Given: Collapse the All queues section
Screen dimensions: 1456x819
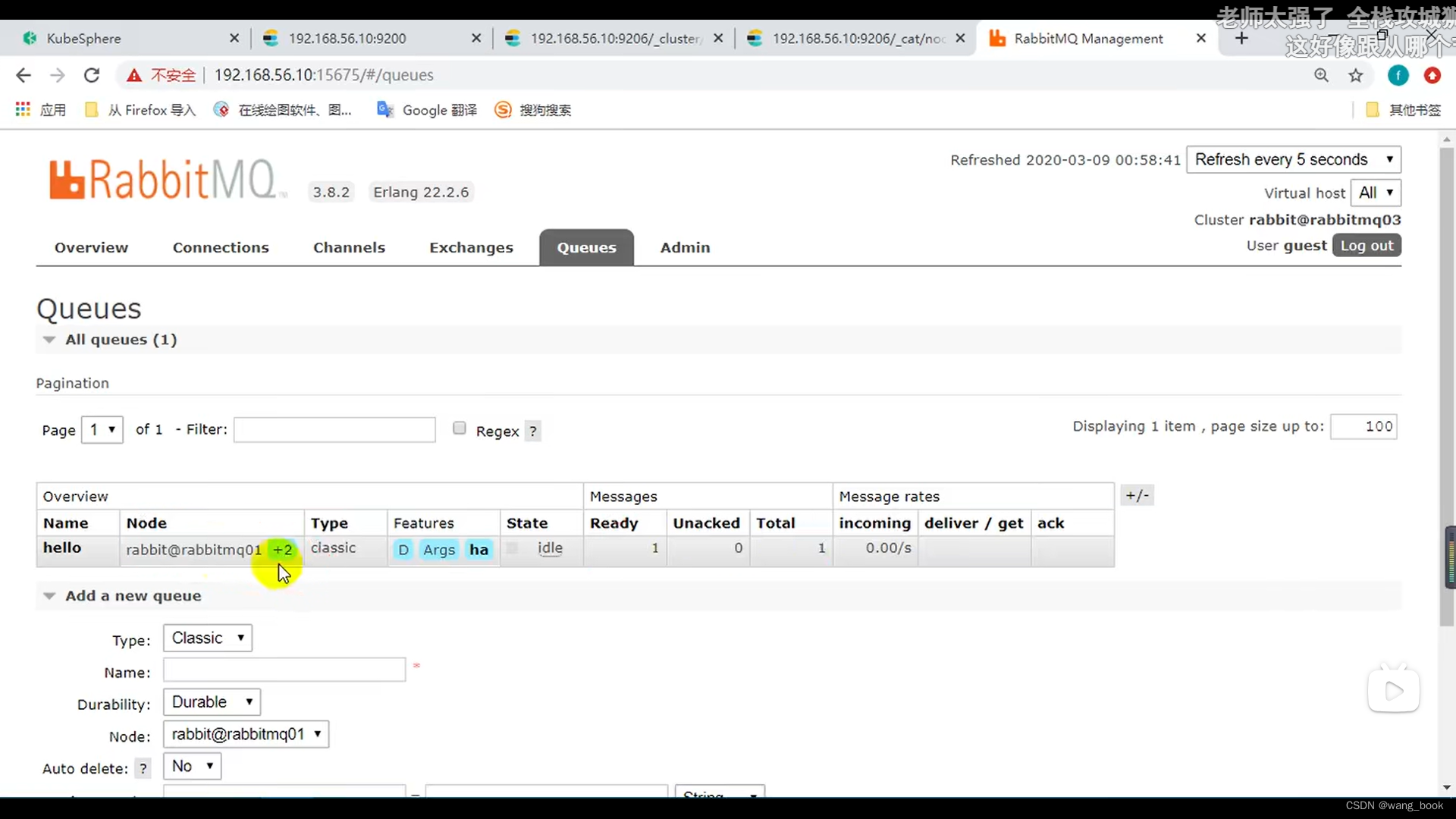Looking at the screenshot, I should click(x=121, y=340).
